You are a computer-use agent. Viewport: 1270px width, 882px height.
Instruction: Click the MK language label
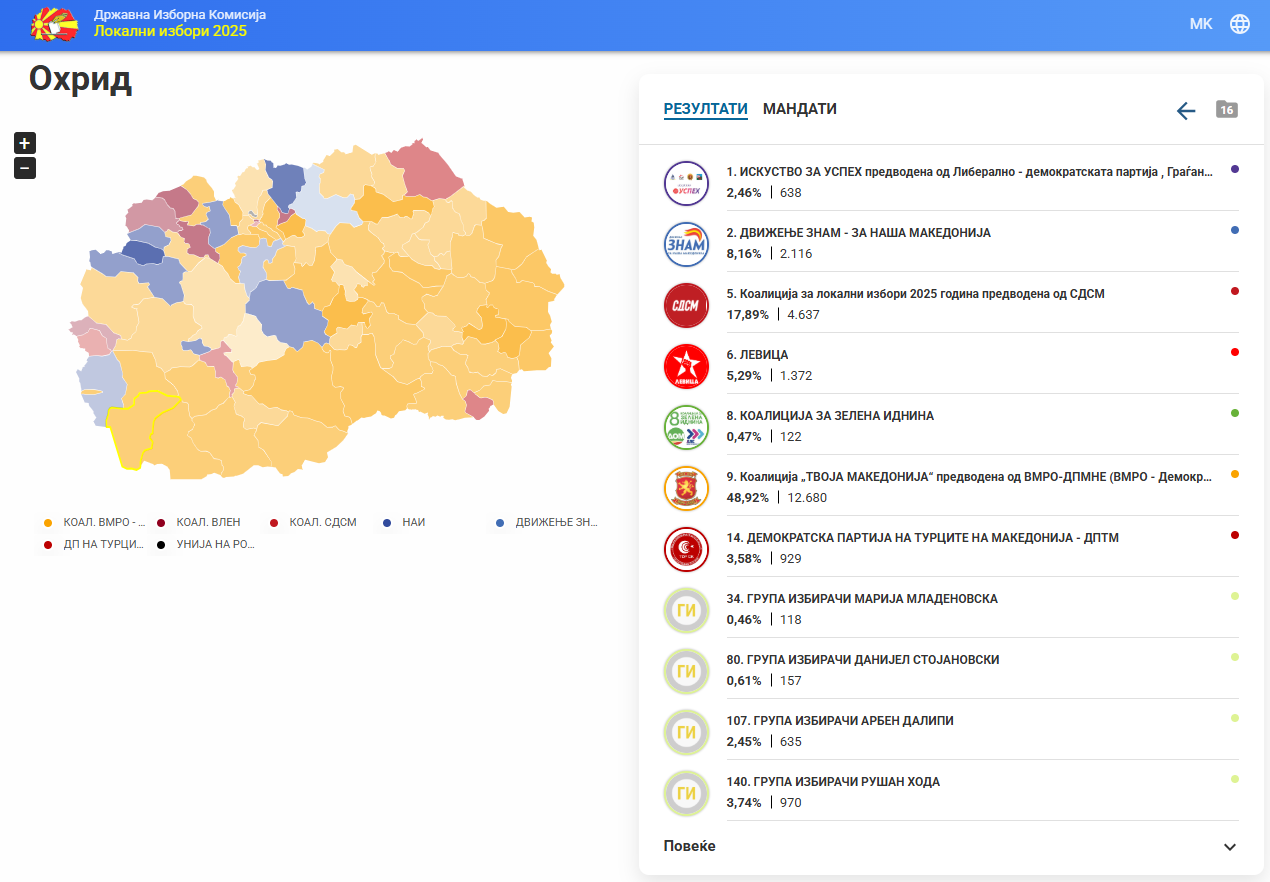point(1201,24)
